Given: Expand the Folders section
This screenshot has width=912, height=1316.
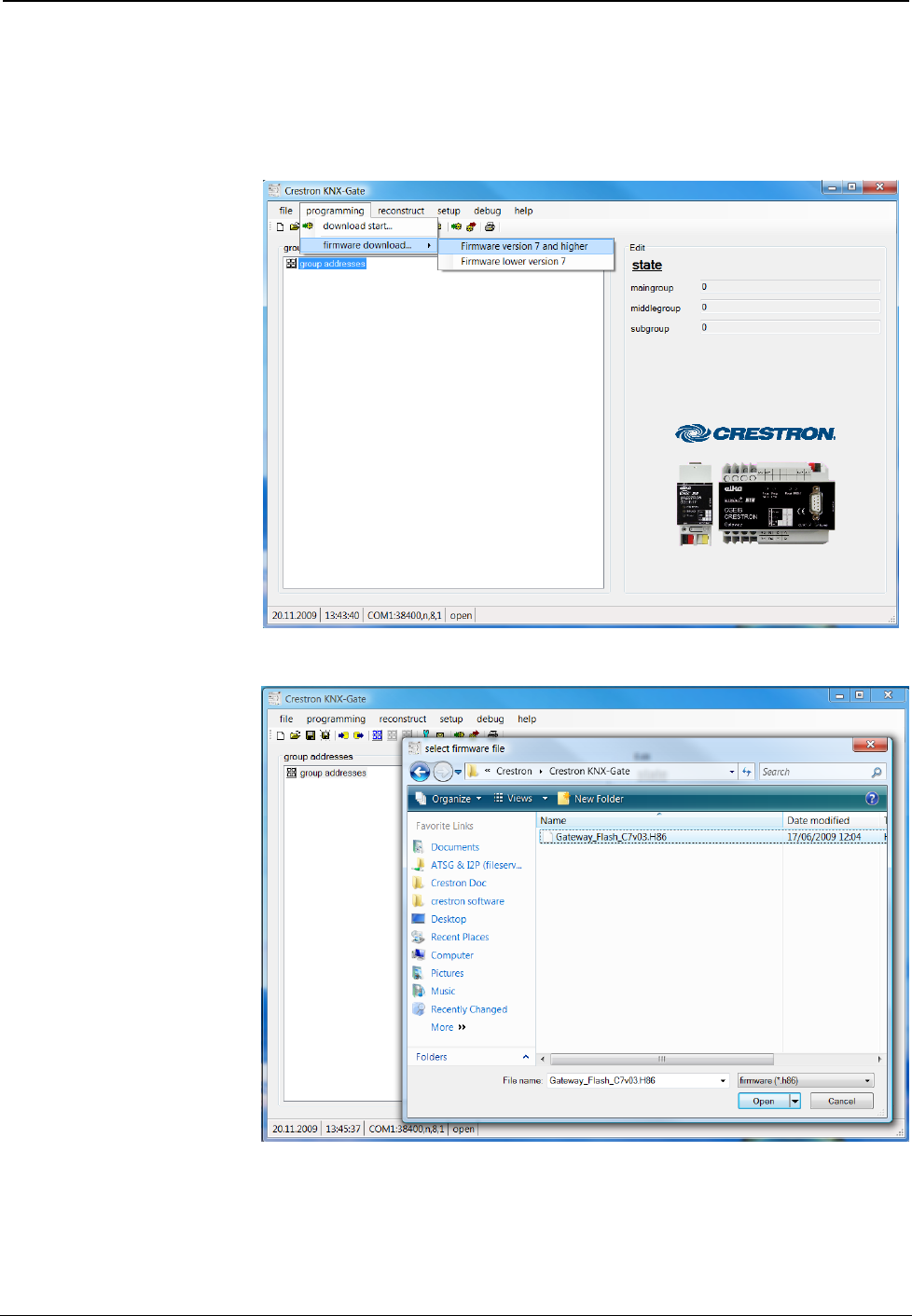Looking at the screenshot, I should pos(472,1057).
